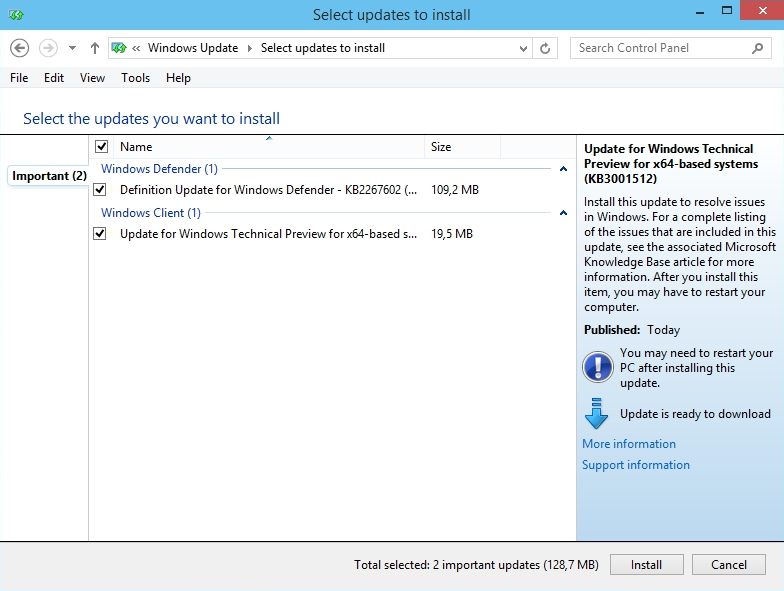The height and width of the screenshot is (591, 784).
Task: Click the Search Control Panel field
Action: click(660, 48)
